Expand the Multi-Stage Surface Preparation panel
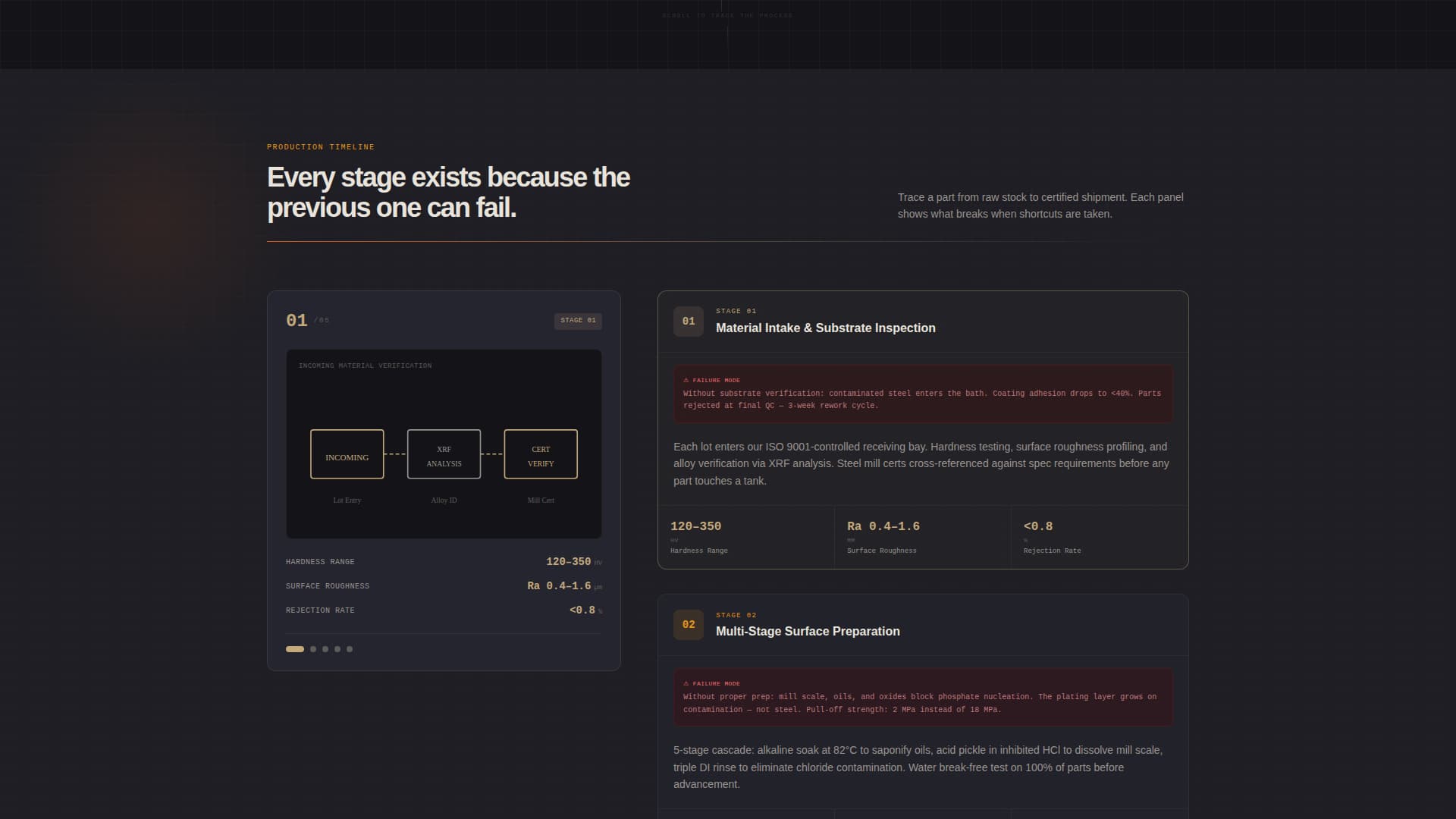 click(x=808, y=632)
